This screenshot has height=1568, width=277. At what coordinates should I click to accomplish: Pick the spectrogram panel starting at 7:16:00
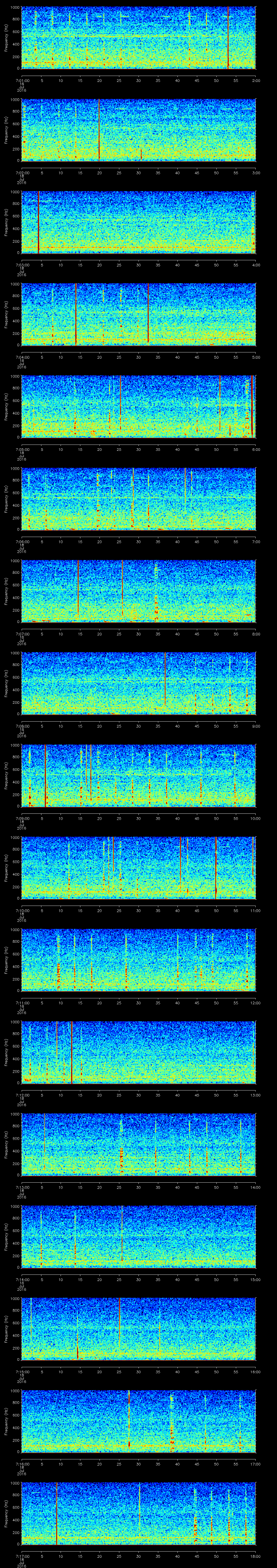(138, 1421)
